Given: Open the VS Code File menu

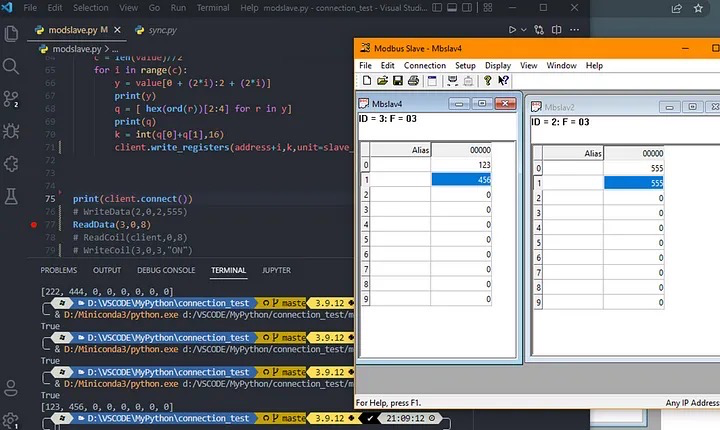Looking at the screenshot, I should click(30, 8).
